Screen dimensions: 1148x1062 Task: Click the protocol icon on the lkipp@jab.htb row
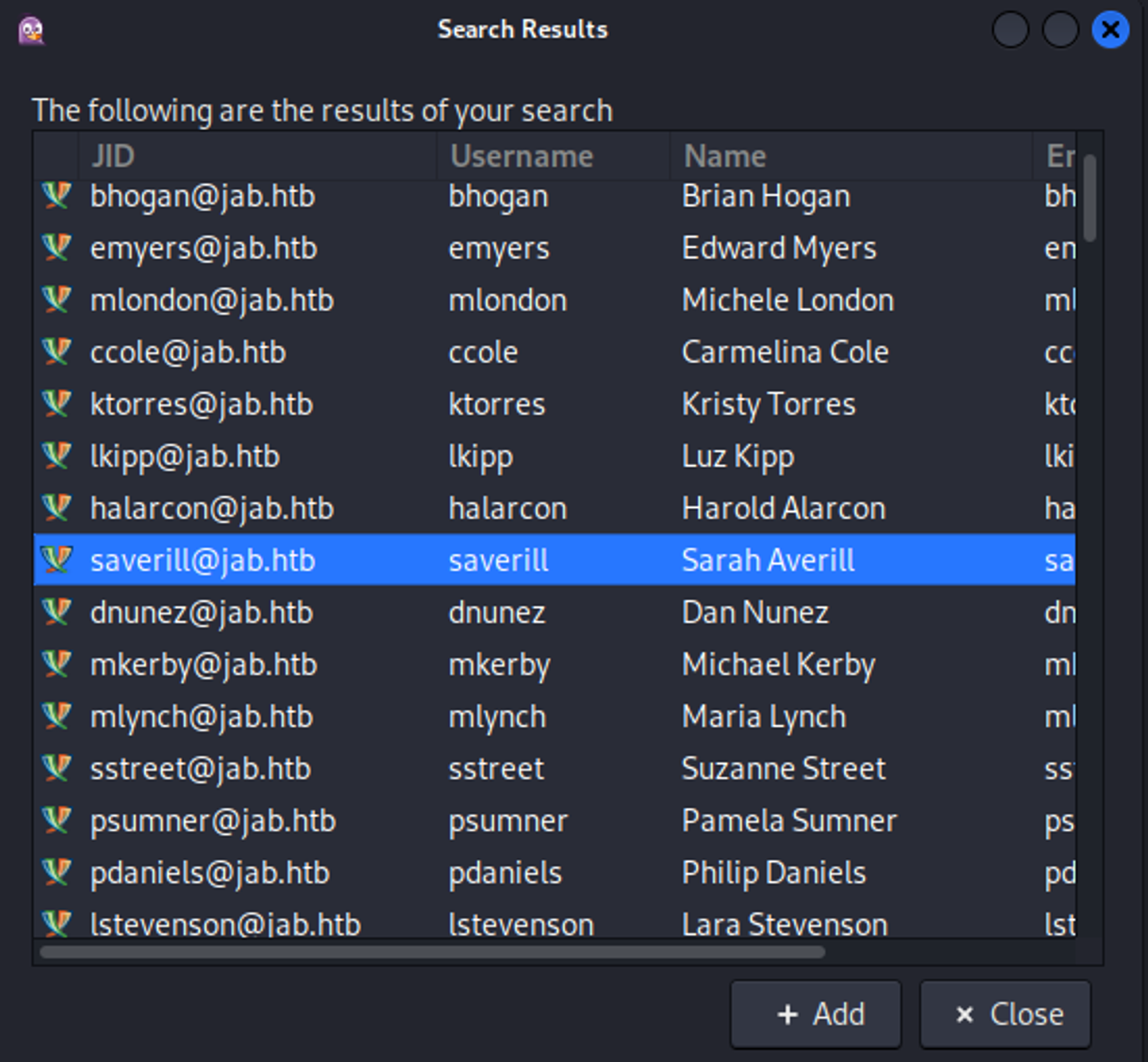pos(56,456)
